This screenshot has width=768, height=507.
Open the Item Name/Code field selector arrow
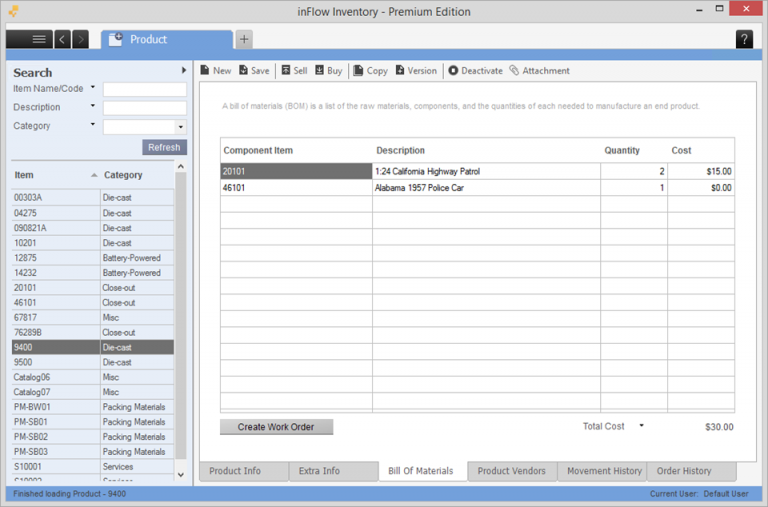click(x=93, y=88)
